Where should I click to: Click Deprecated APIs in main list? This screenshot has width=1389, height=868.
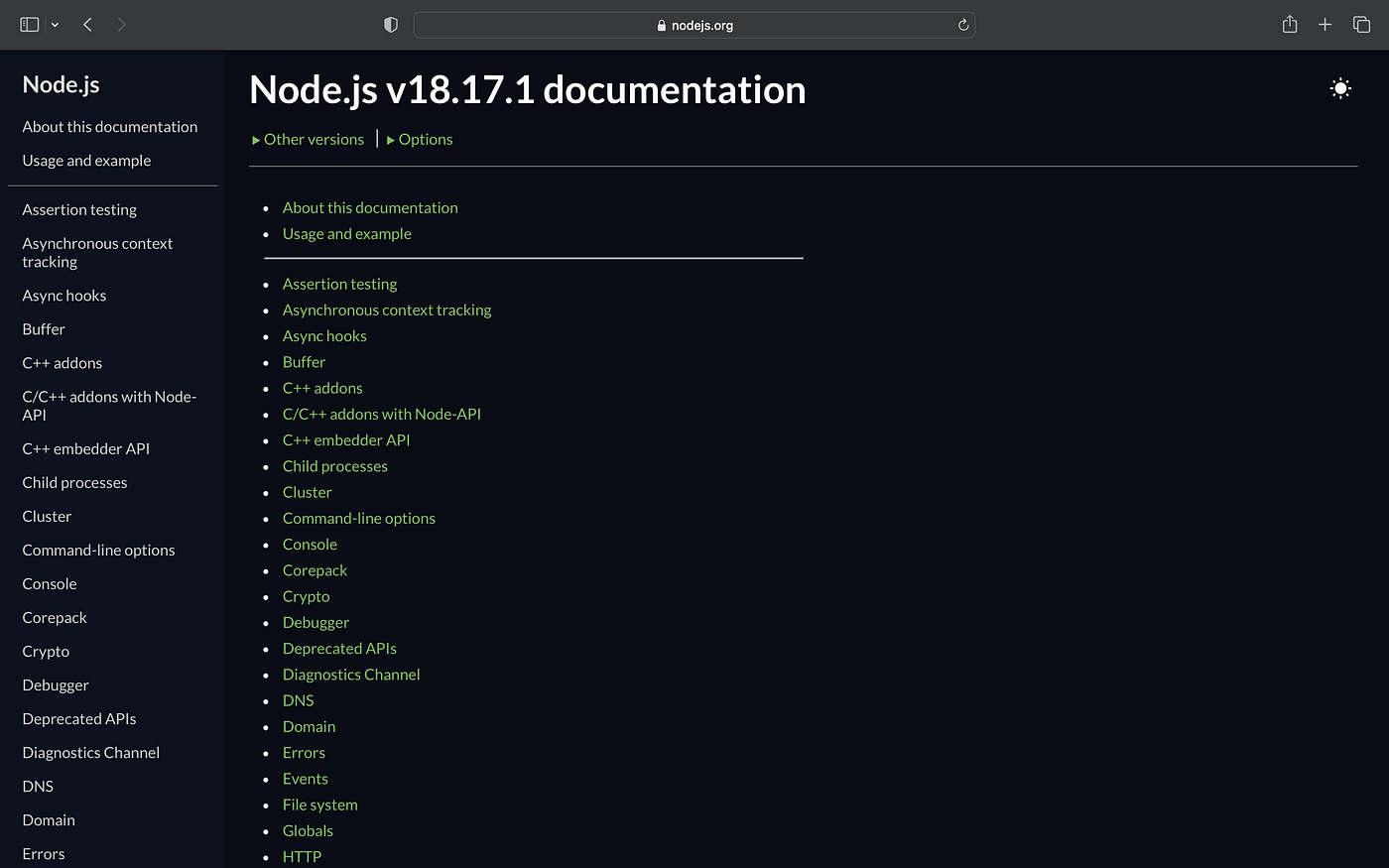(339, 649)
